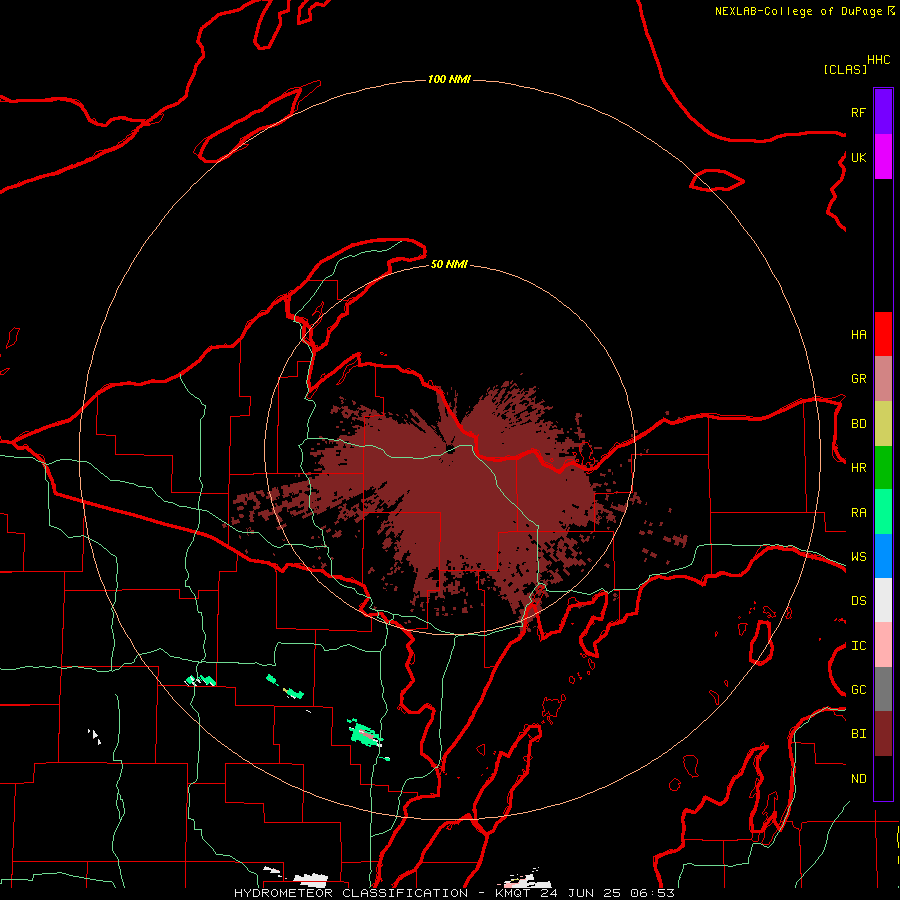
Task: Pick the dusty pink GR legend swatch
Action: (883, 378)
